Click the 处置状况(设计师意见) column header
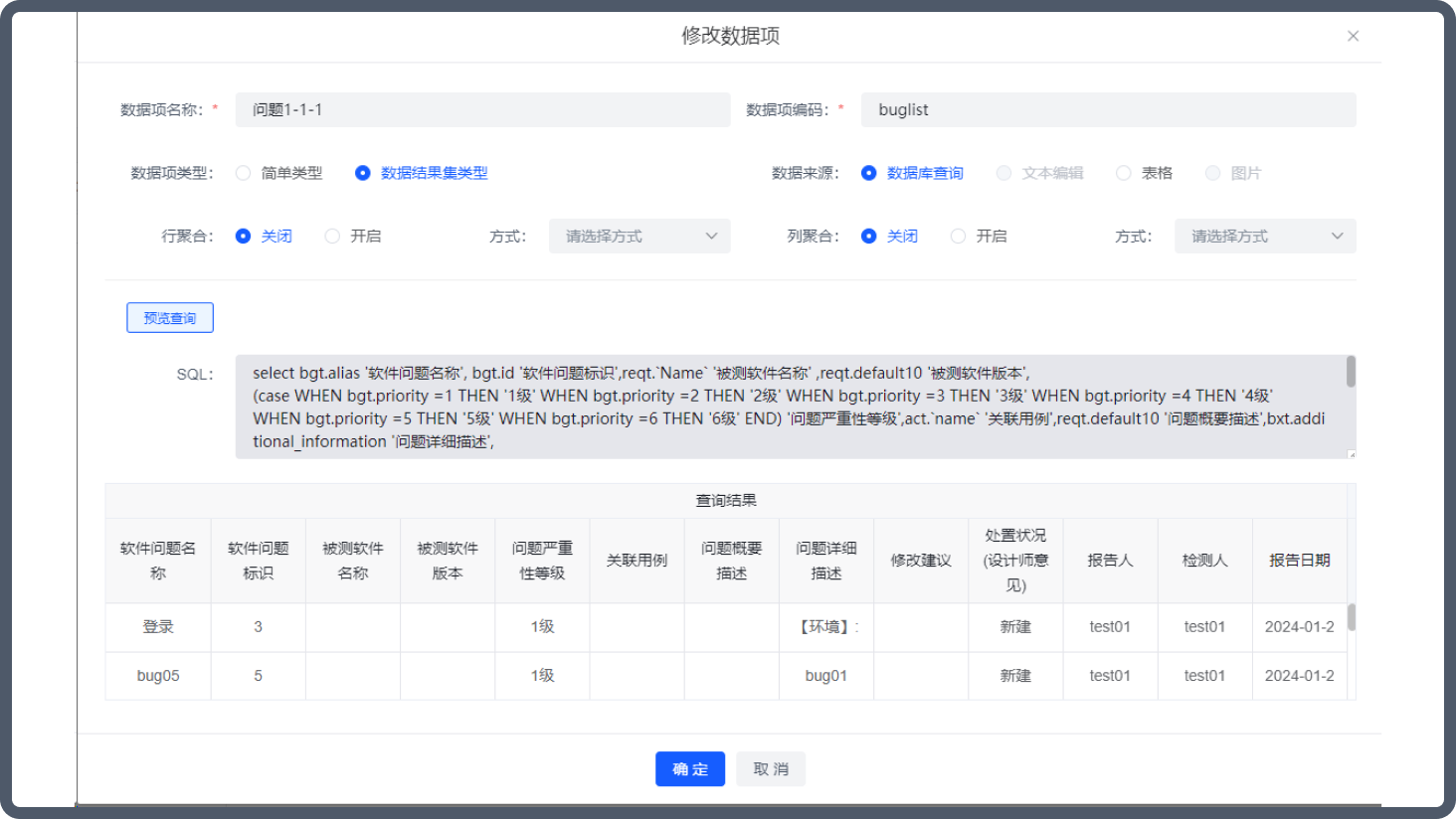 click(1015, 561)
